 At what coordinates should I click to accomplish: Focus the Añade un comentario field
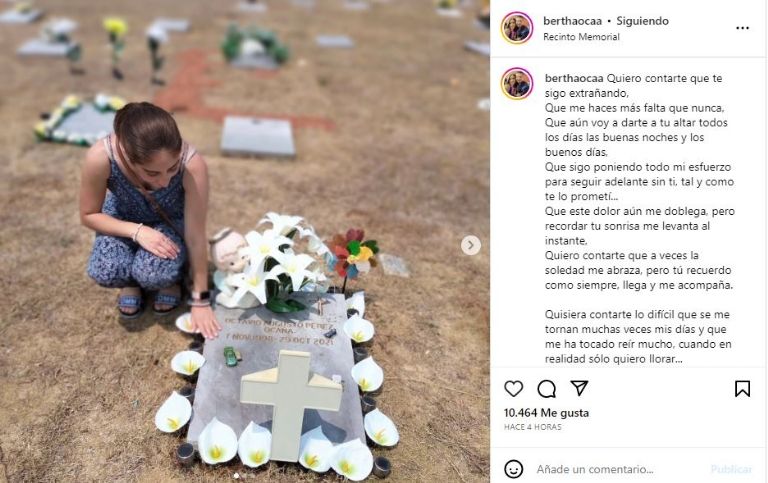(617, 469)
